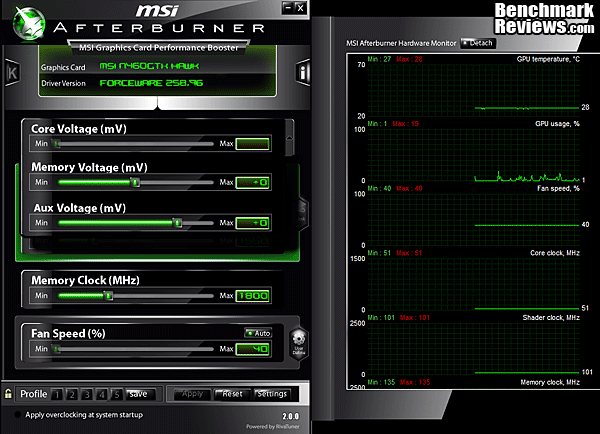Click the Memory Clock slider handle

click(x=108, y=295)
